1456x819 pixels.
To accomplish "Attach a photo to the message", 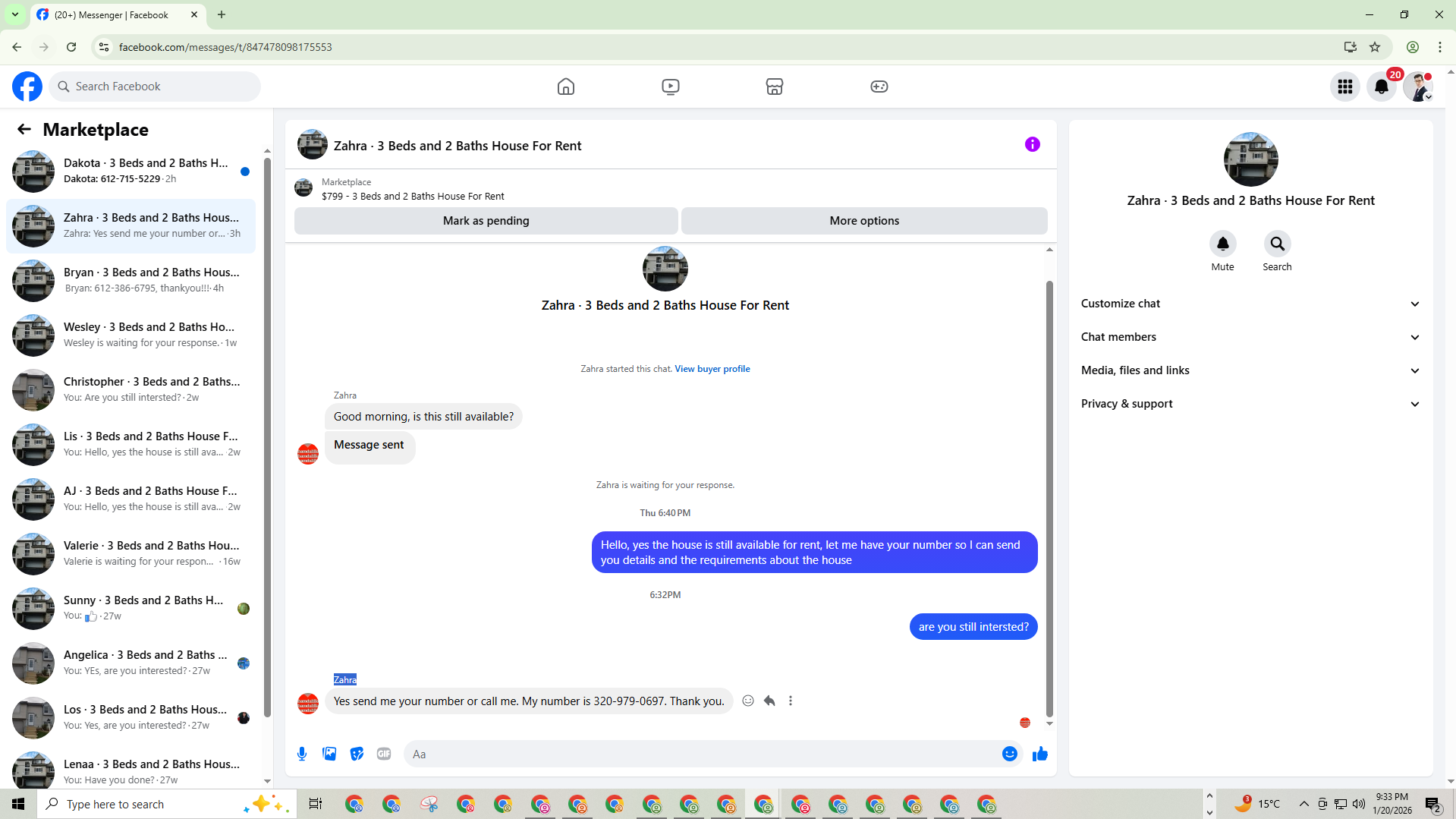I will [x=329, y=754].
